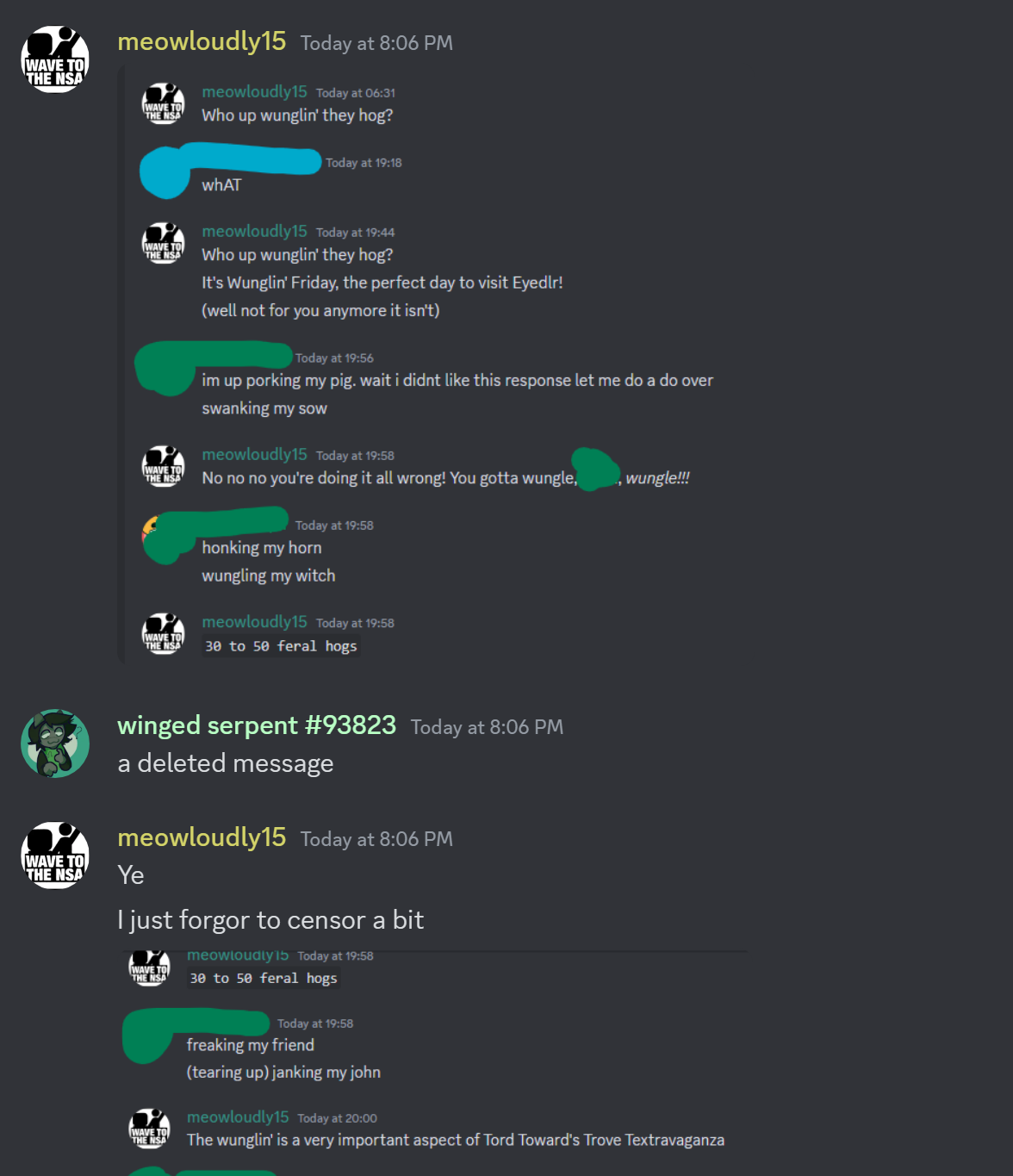This screenshot has height=1176, width=1013.
Task: Click the 'I just forgor to censor a bit' message
Action: point(270,920)
